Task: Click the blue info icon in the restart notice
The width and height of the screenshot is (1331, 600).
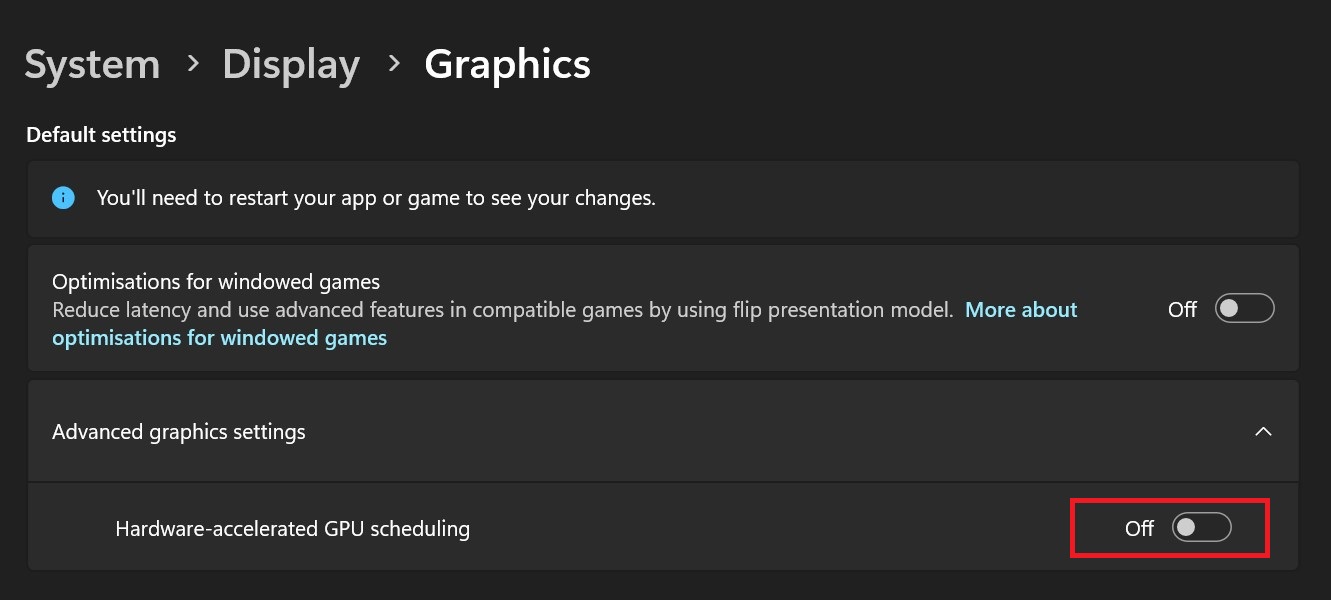Action: coord(63,198)
